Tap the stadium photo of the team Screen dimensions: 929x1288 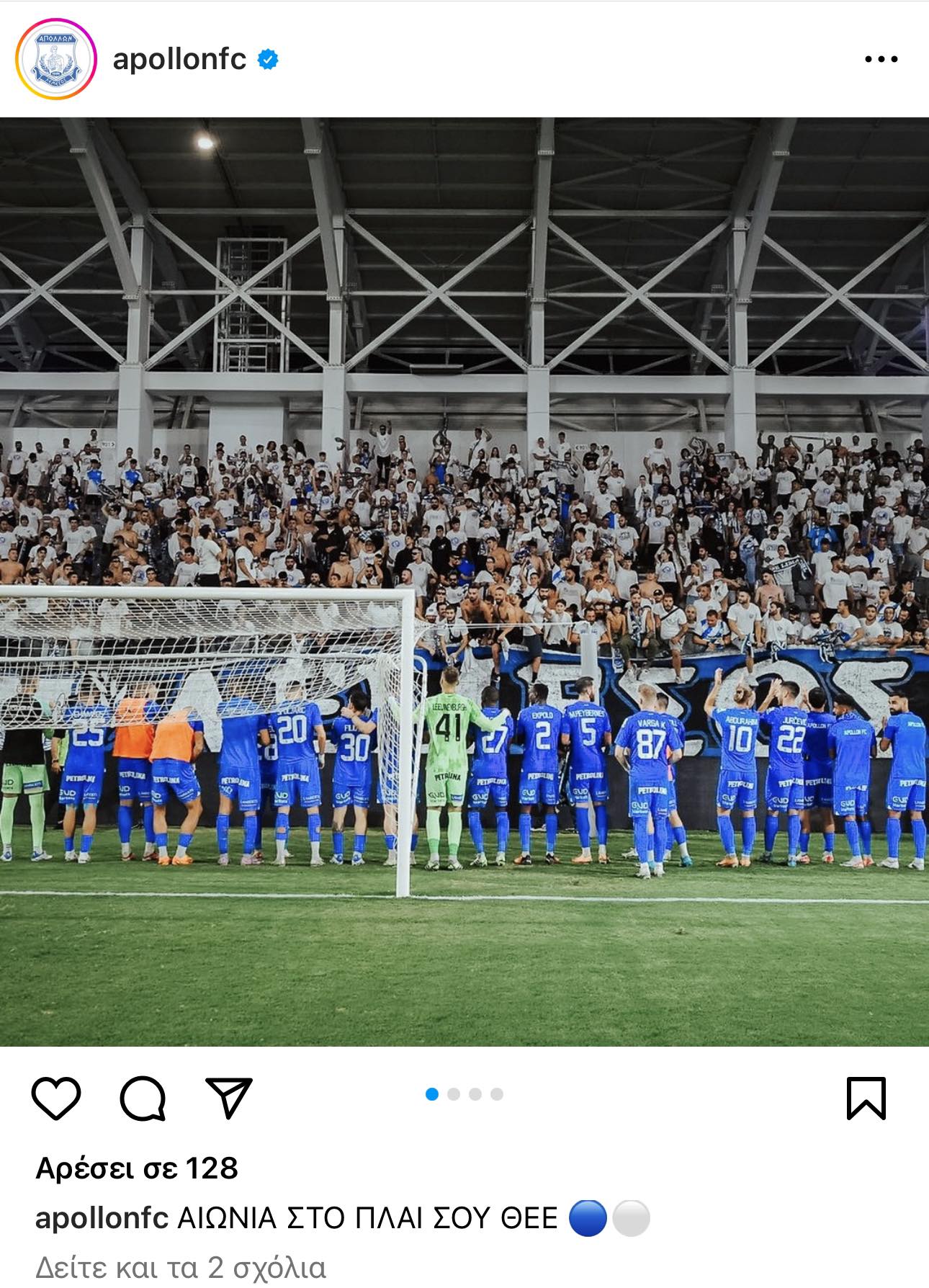[464, 582]
